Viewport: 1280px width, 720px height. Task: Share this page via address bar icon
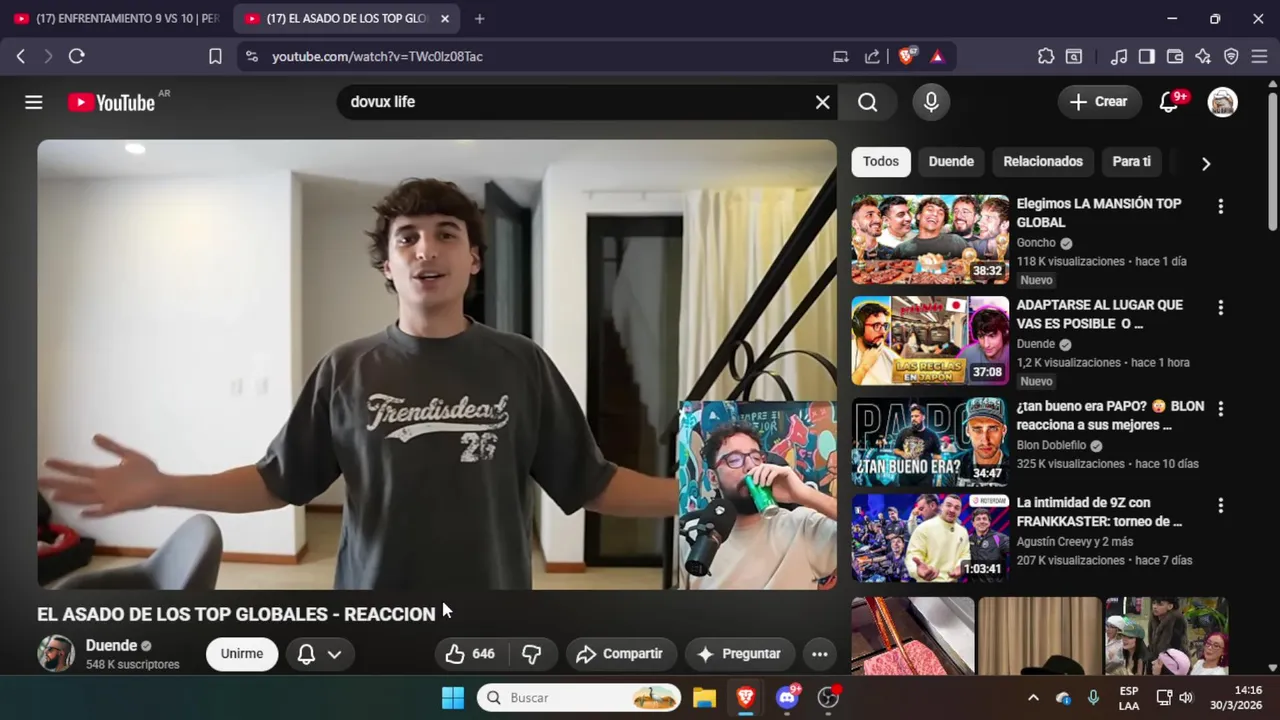point(872,57)
